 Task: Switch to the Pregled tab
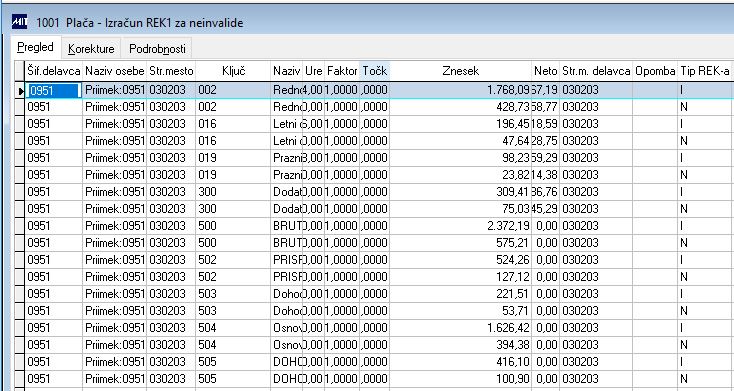pos(35,47)
